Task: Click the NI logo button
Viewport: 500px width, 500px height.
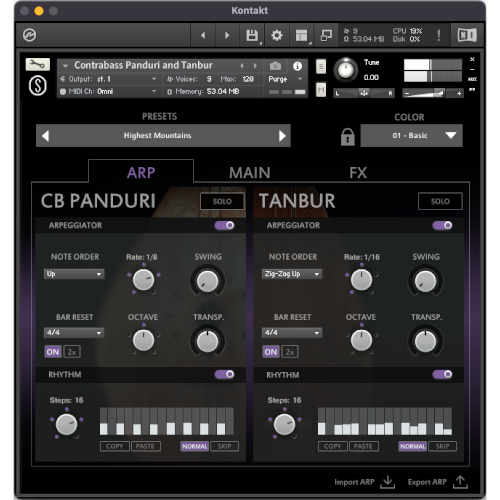Action: click(467, 35)
